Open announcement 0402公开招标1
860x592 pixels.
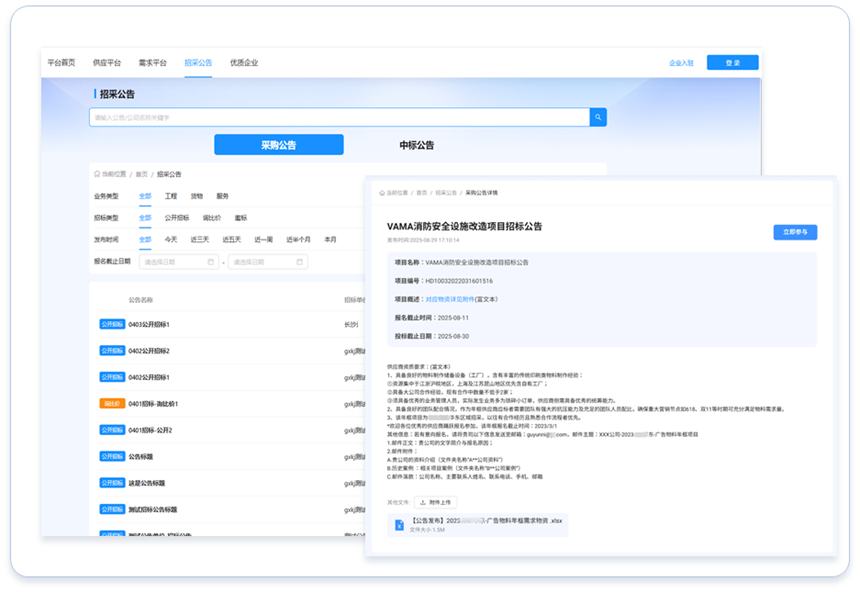coord(149,377)
